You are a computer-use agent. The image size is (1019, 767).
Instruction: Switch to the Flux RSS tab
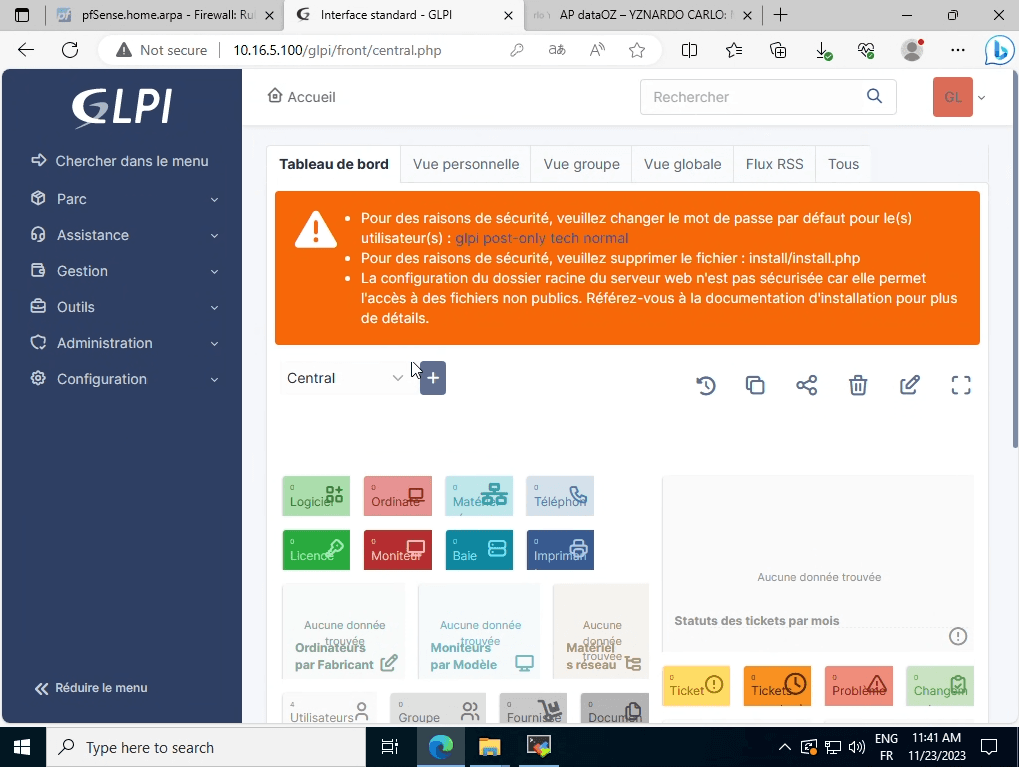click(774, 164)
